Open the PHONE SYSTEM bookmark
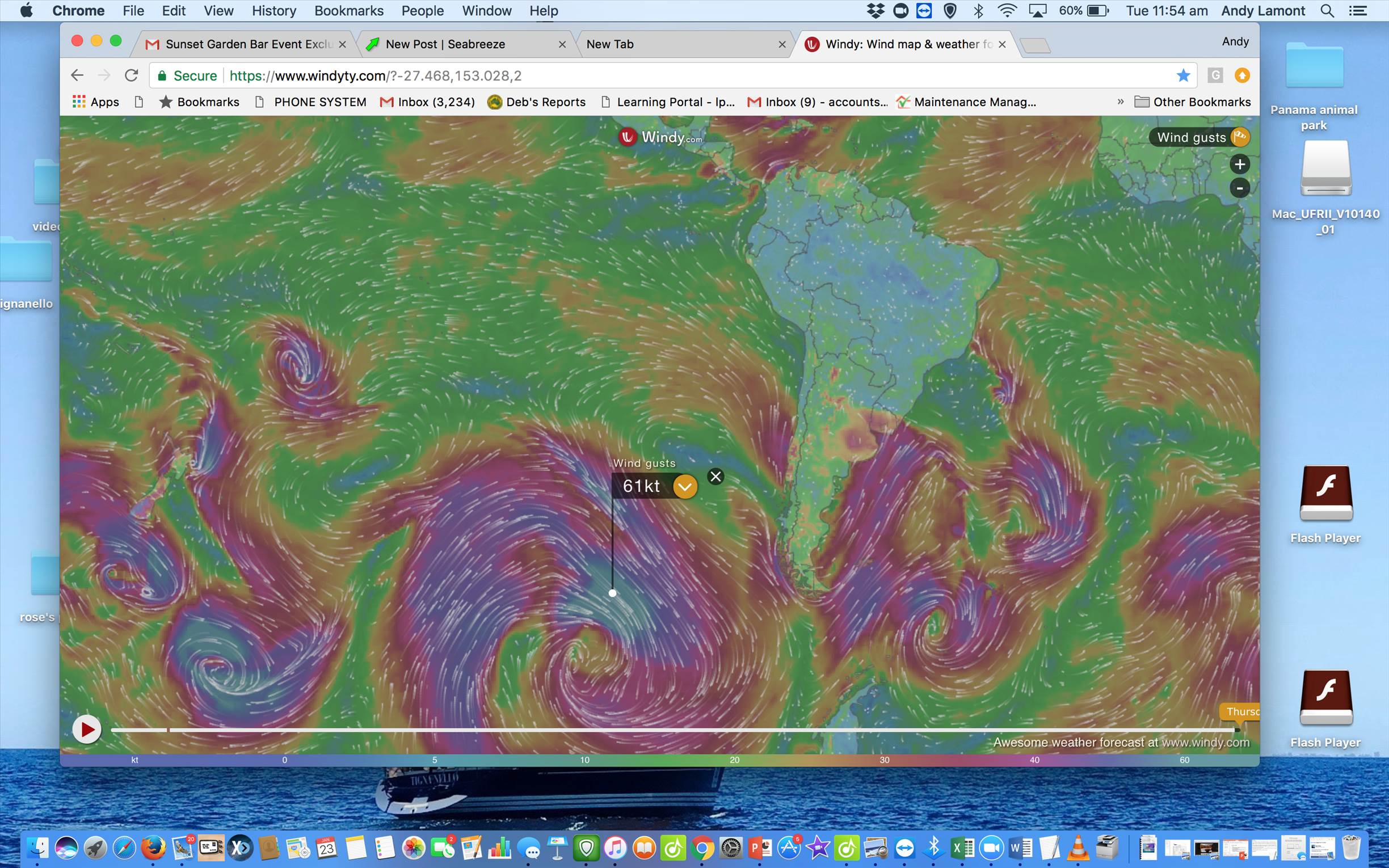Image resolution: width=1389 pixels, height=868 pixels. click(319, 102)
